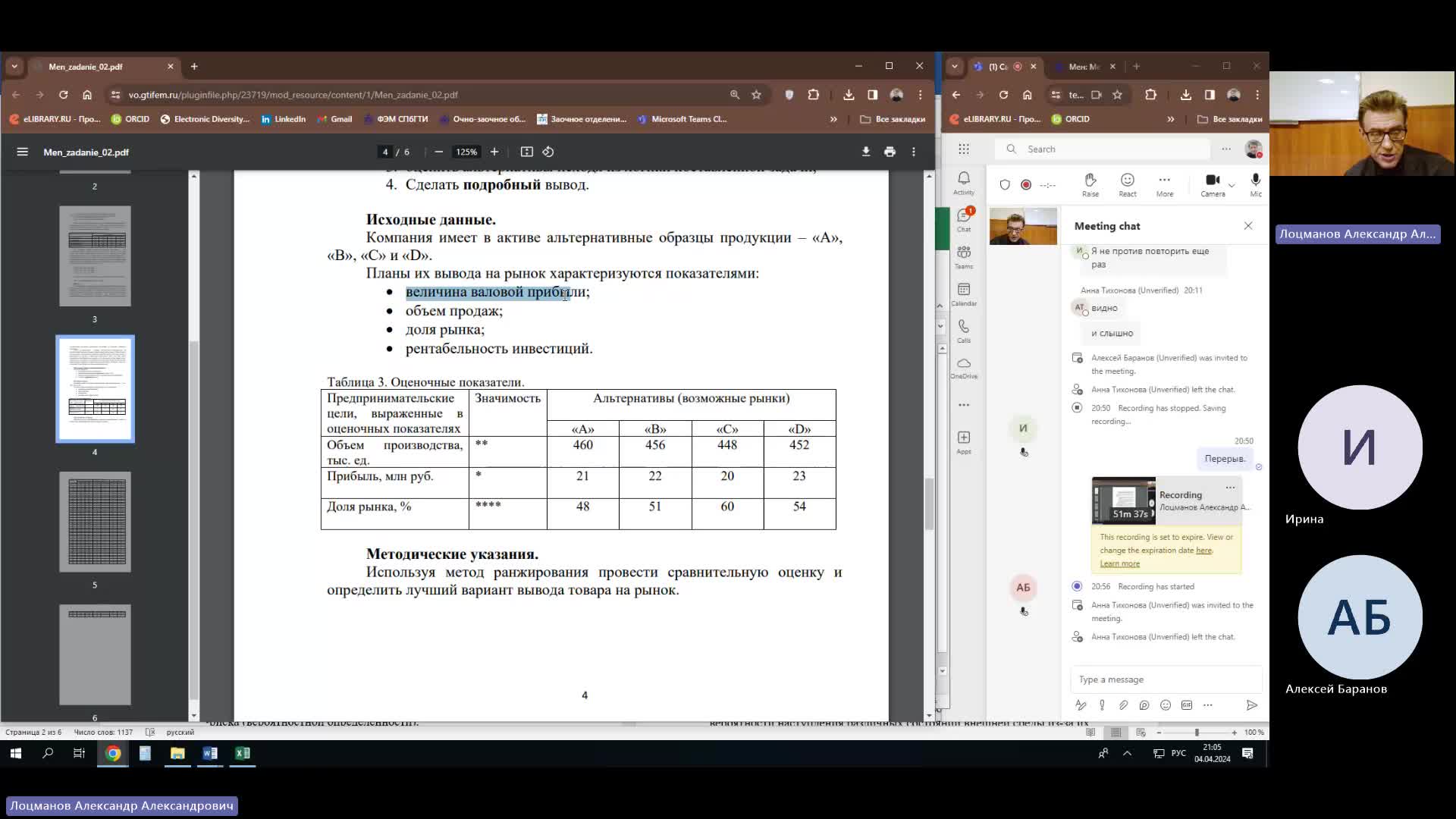1456x819 pixels.
Task: Adjust the Word zoom slider handle
Action: pyautogui.click(x=1197, y=733)
